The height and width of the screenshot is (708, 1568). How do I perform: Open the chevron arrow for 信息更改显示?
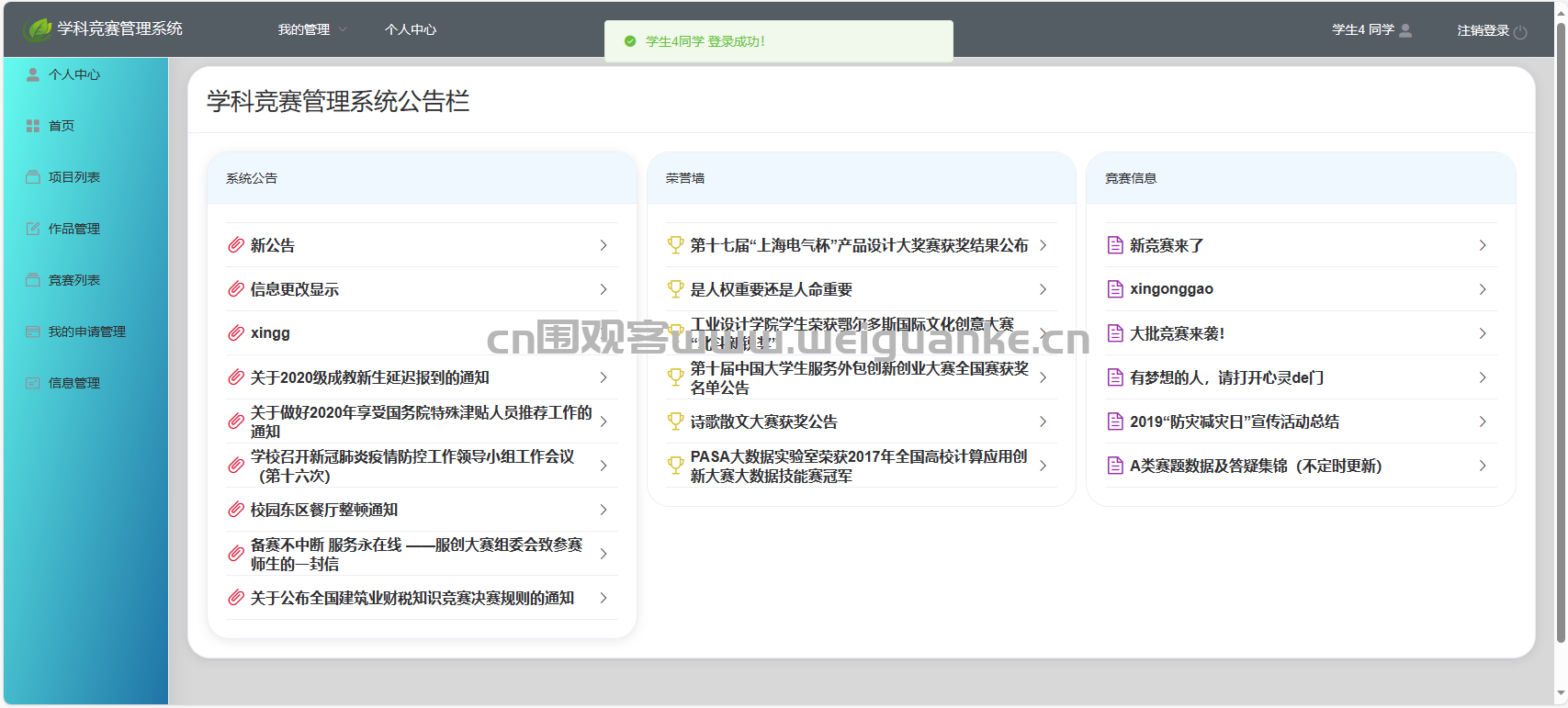tap(604, 289)
